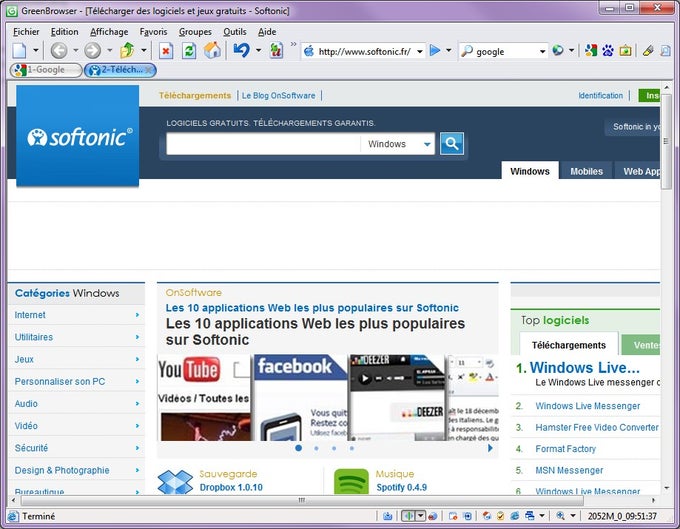The image size is (680, 529).
Task: Go to the Home page icon
Action: [x=212, y=50]
